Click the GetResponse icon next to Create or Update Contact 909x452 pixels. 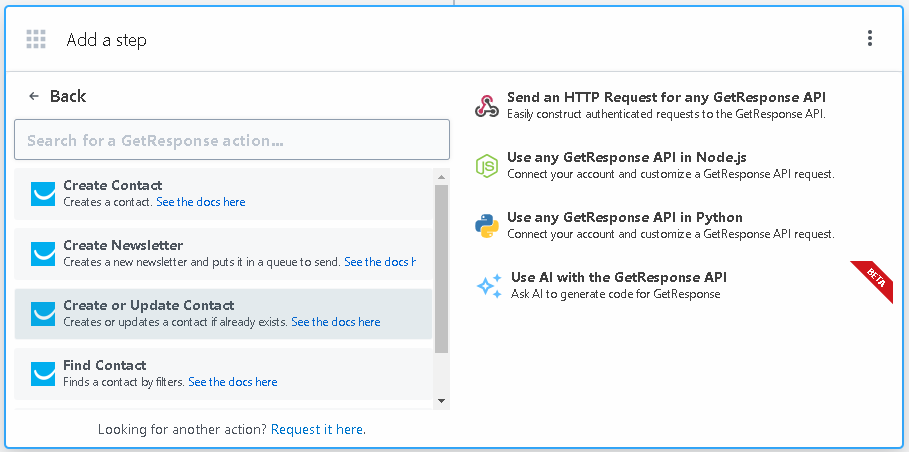click(x=43, y=314)
